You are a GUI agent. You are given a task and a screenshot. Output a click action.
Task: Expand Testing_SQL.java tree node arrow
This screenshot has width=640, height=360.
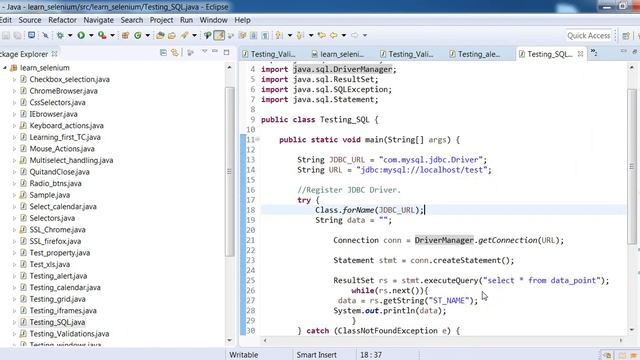(14, 322)
